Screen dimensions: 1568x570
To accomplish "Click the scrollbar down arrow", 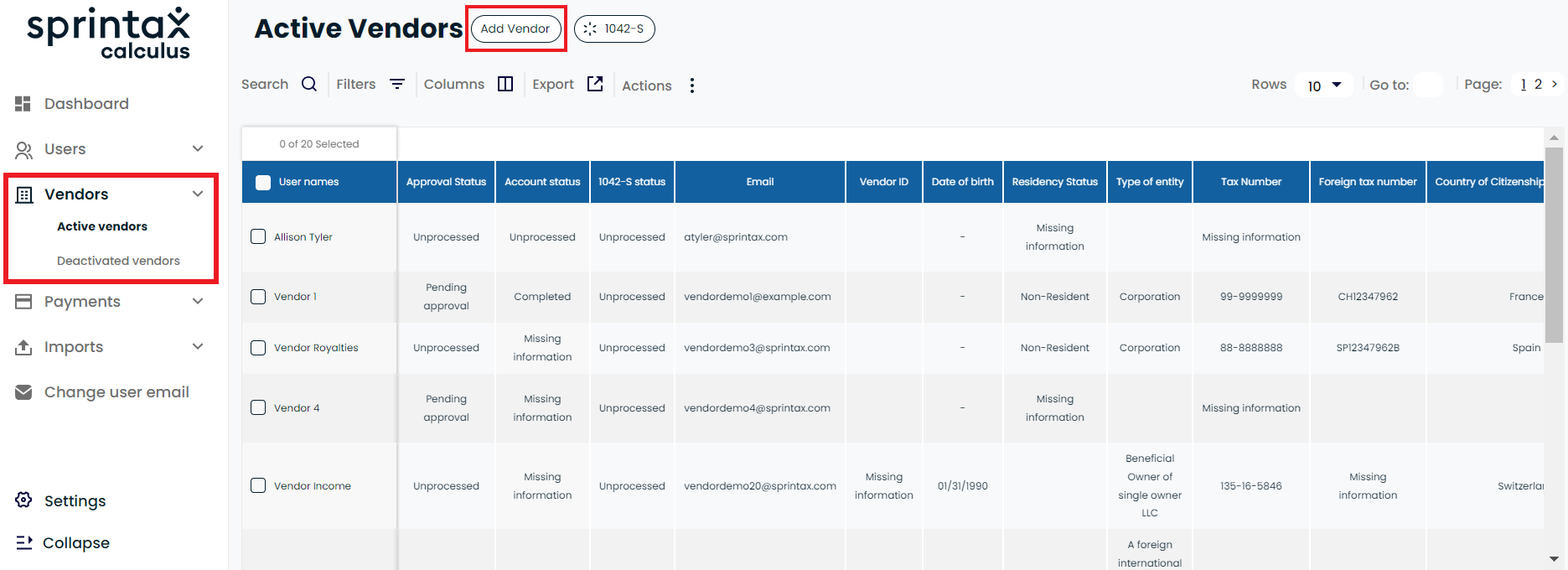I will [1554, 559].
